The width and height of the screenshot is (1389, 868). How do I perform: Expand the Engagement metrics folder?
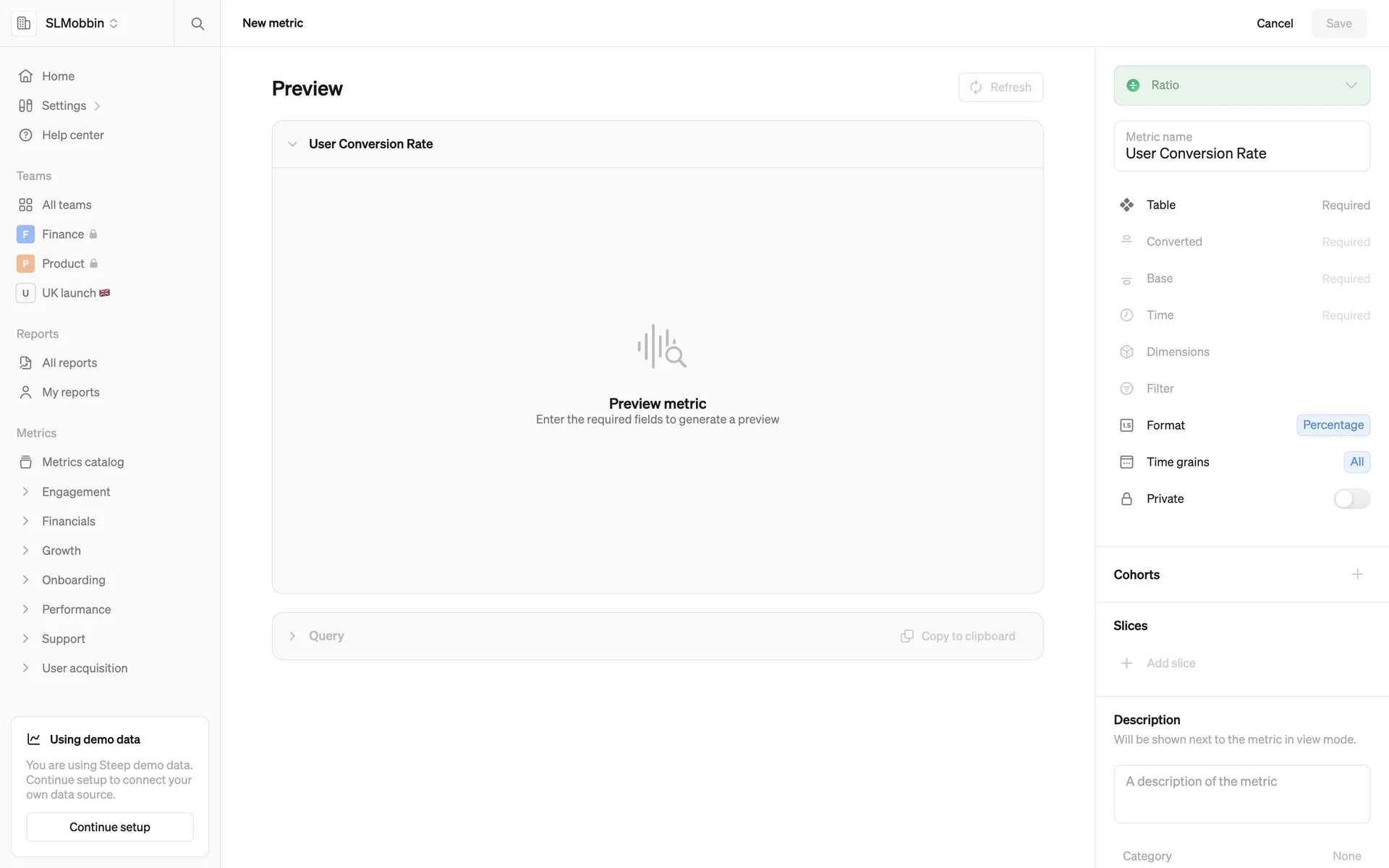[x=26, y=492]
